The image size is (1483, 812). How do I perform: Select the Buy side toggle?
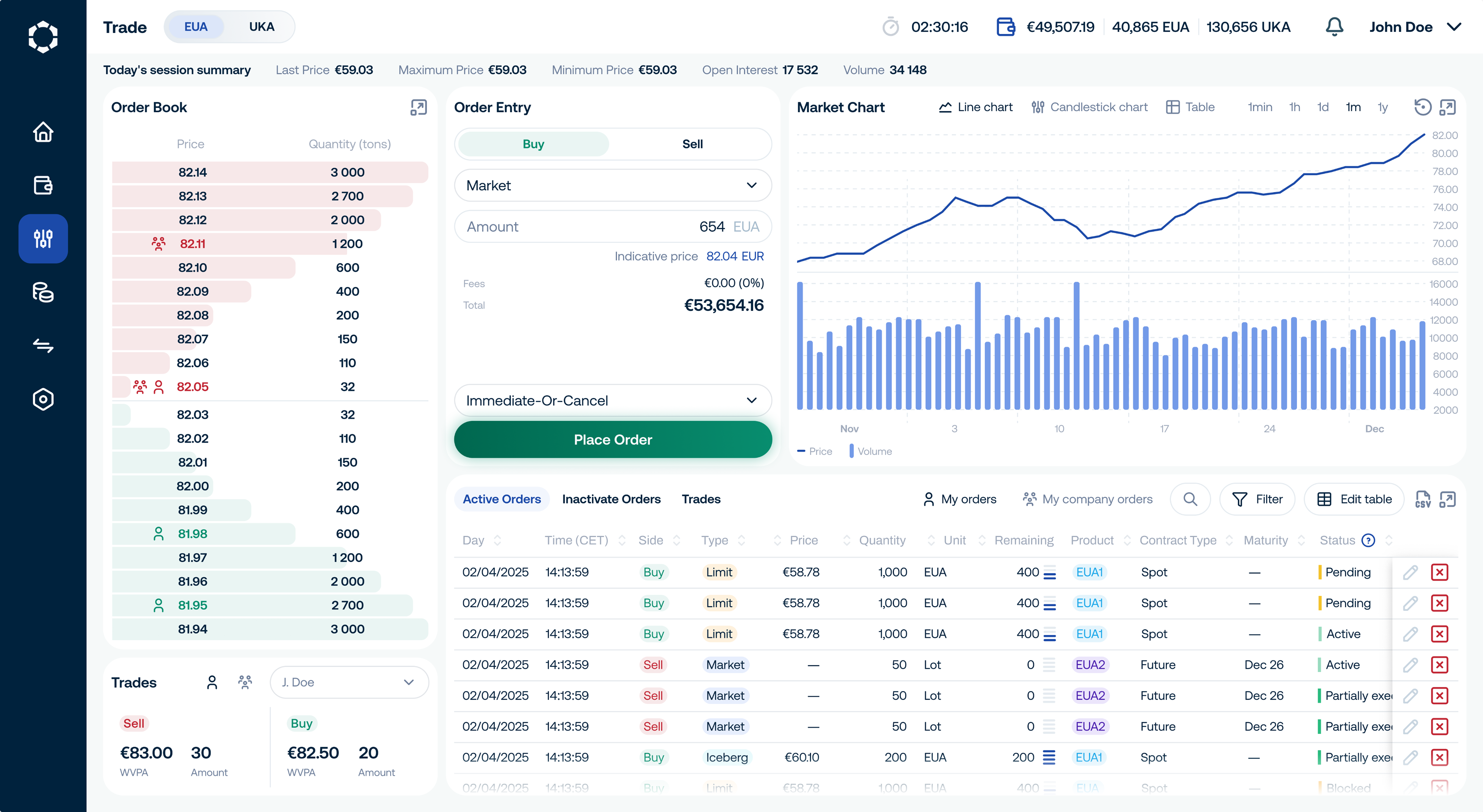point(533,145)
